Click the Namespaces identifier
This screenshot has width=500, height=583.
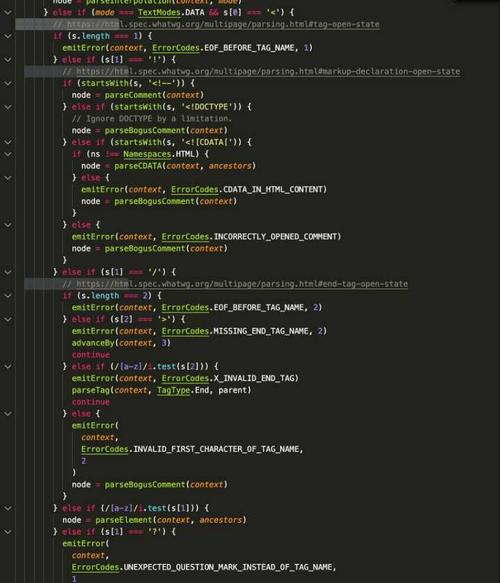click(147, 154)
